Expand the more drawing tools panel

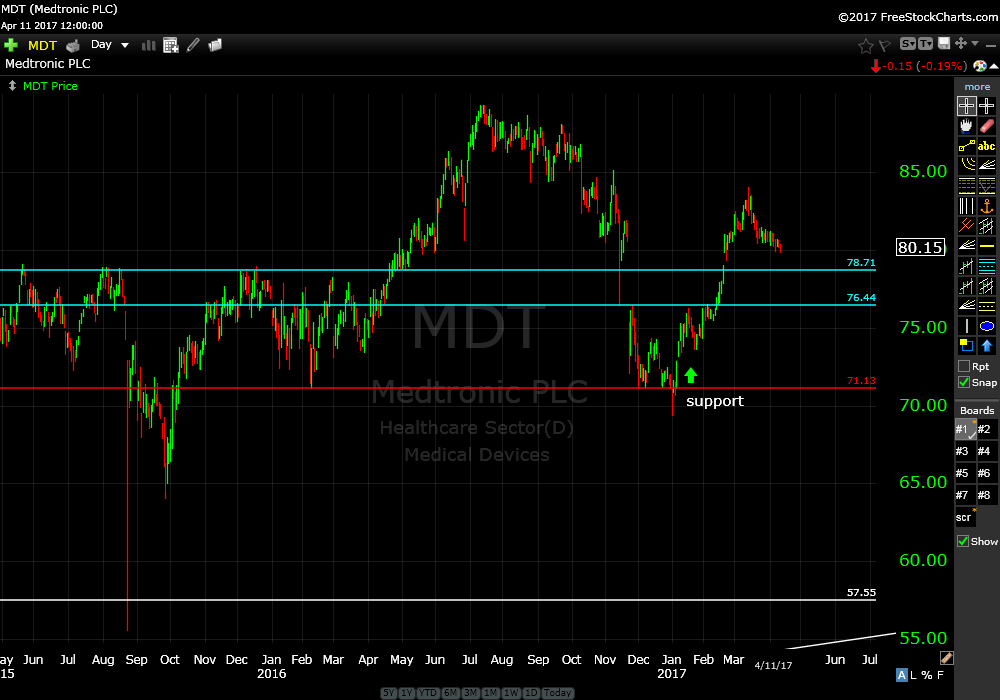point(977,87)
